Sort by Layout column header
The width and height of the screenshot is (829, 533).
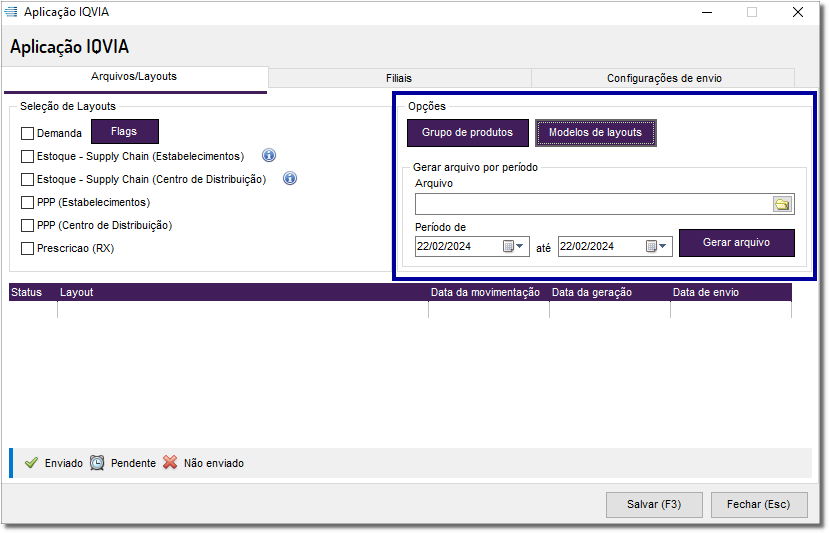click(243, 292)
